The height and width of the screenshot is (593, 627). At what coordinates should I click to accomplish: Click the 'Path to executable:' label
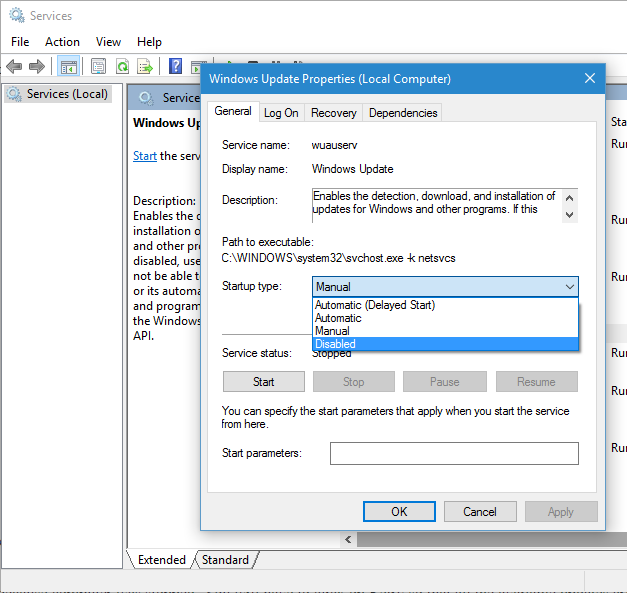[x=268, y=242]
